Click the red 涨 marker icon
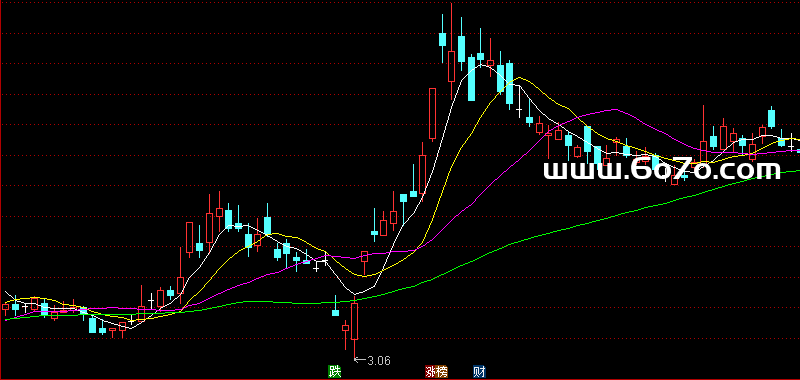 click(431, 372)
